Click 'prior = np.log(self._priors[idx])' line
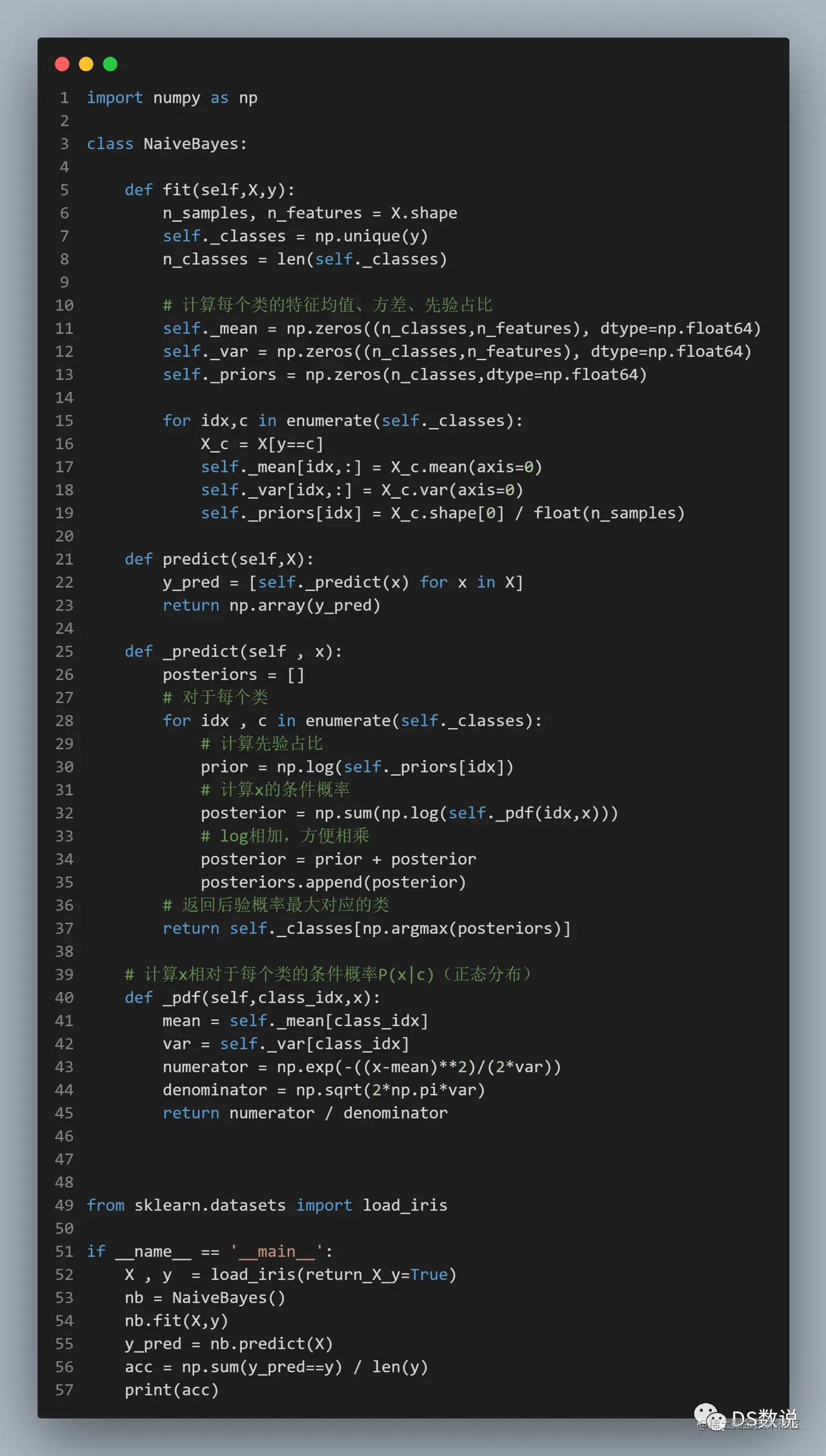Viewport: 826px width, 1456px height. click(x=358, y=767)
